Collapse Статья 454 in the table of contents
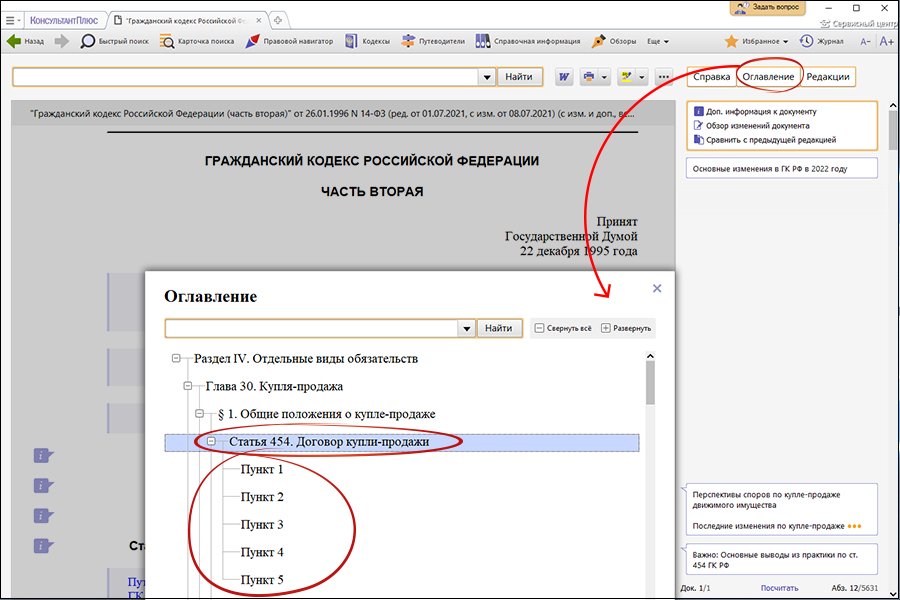This screenshot has height=600, width=900. click(x=211, y=440)
